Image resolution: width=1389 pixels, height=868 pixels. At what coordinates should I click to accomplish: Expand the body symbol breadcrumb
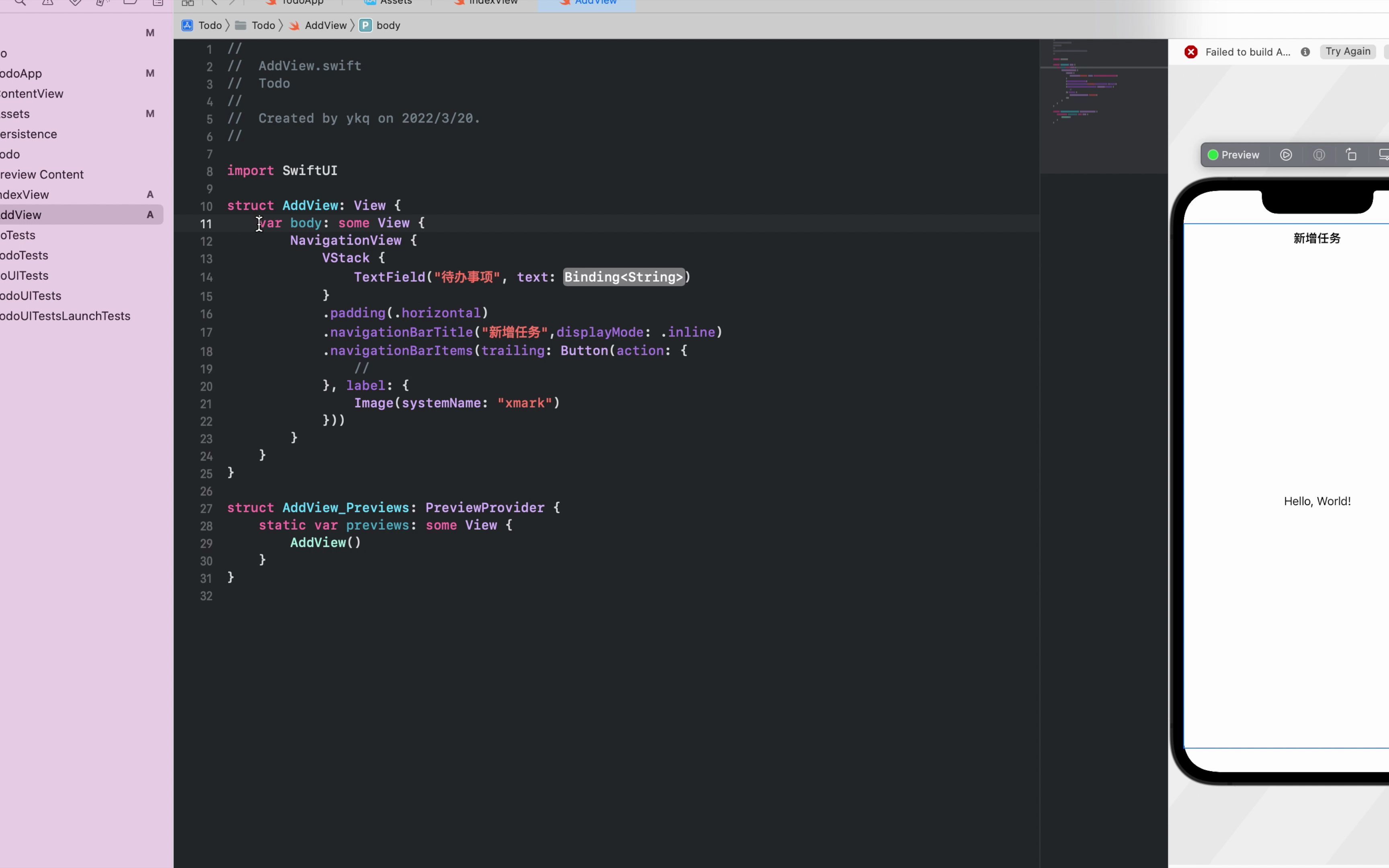point(387,25)
